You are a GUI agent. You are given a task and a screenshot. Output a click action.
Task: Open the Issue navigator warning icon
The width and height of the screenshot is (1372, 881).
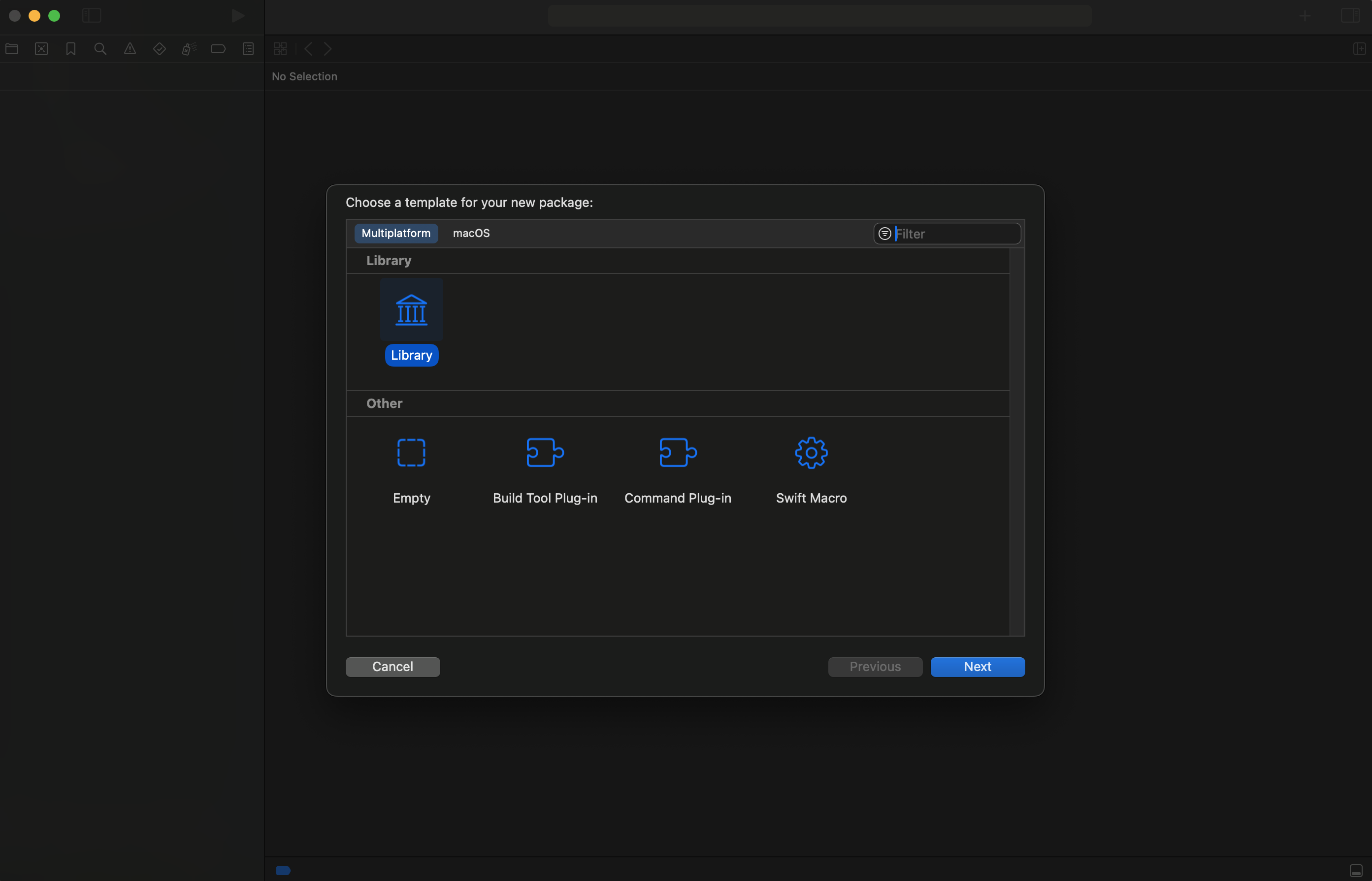130,49
